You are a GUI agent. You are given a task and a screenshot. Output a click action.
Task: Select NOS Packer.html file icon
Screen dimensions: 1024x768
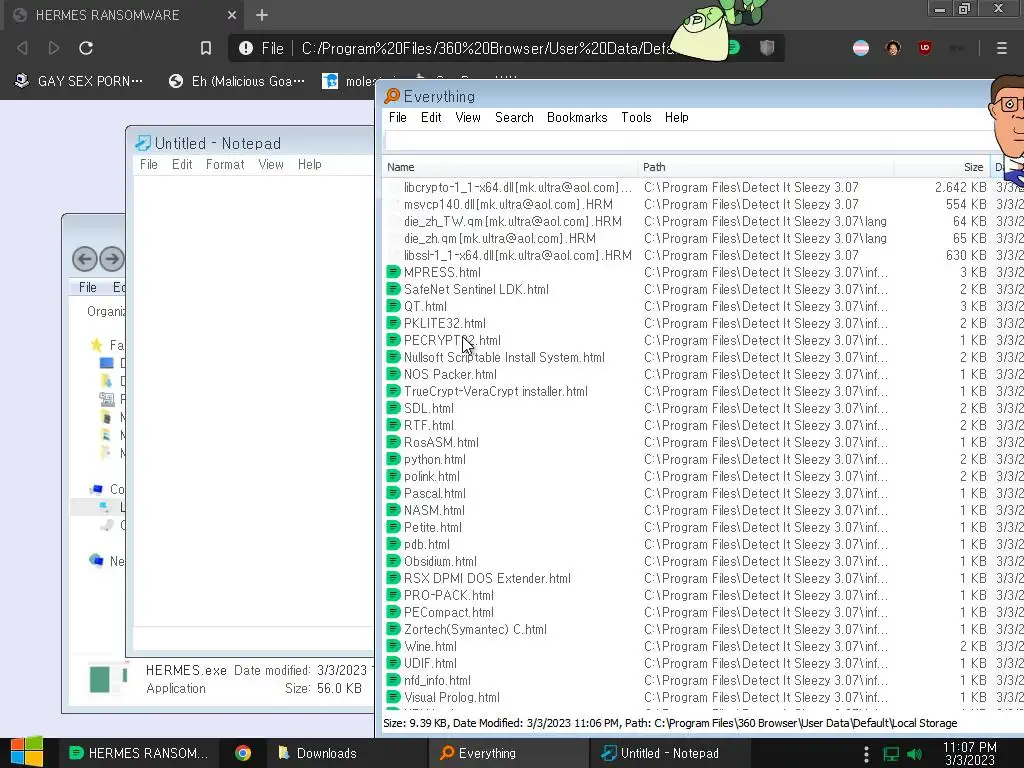[393, 374]
